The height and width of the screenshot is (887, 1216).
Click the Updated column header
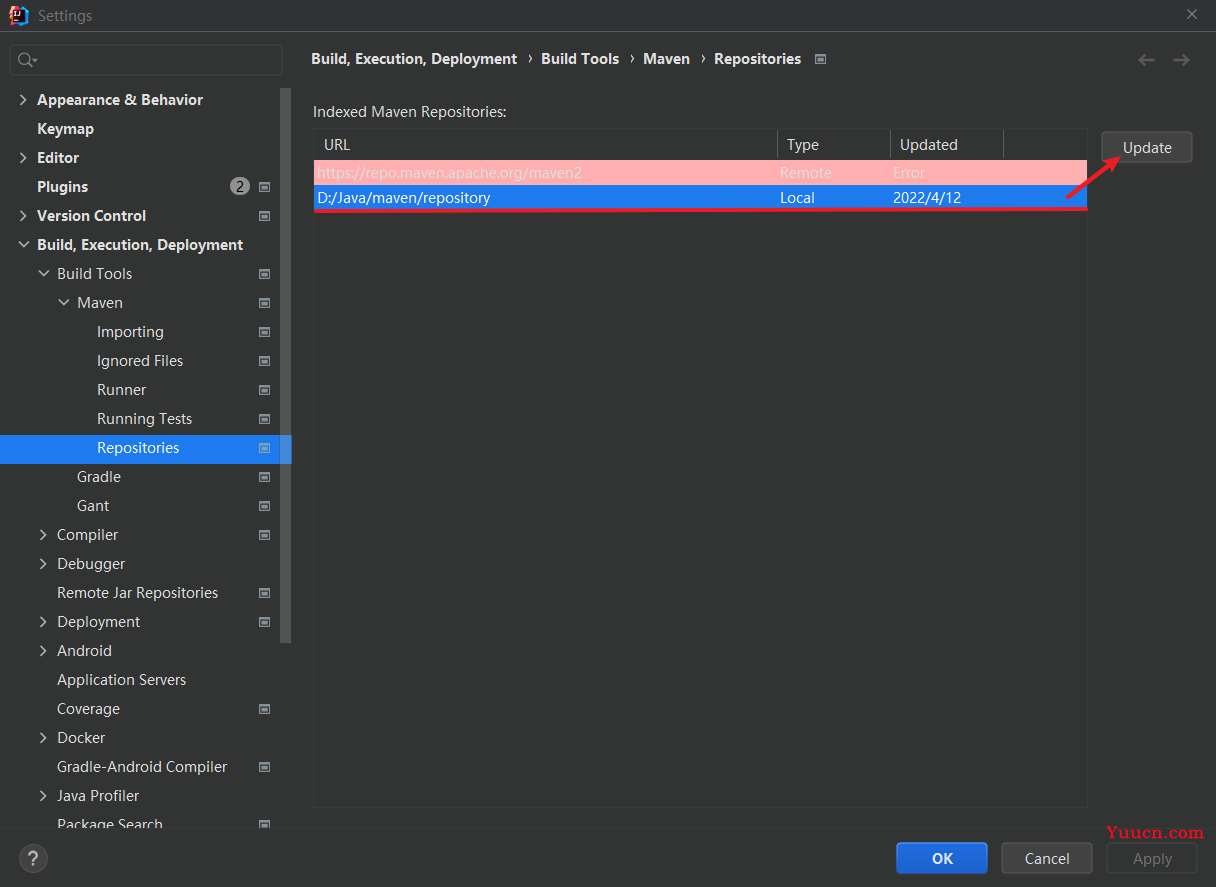coord(947,145)
